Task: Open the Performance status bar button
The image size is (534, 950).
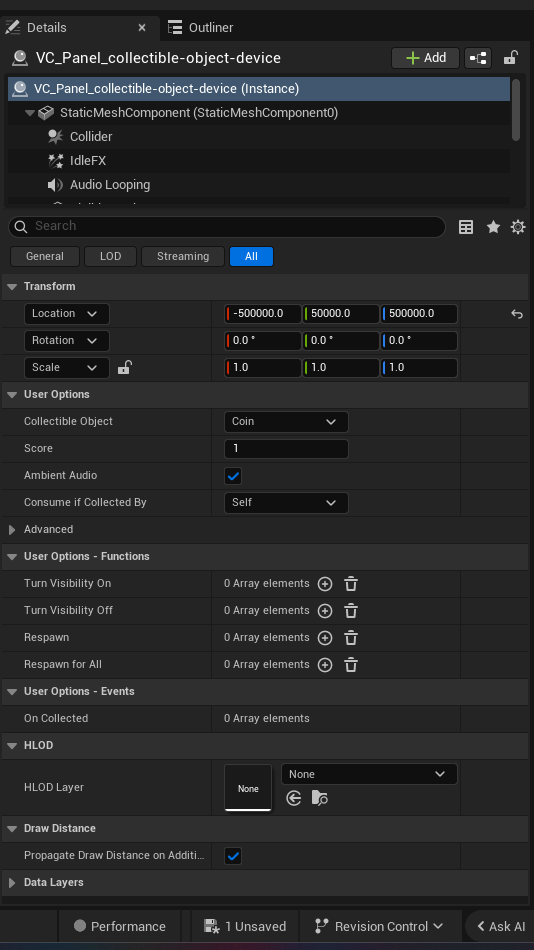Action: [x=119, y=926]
